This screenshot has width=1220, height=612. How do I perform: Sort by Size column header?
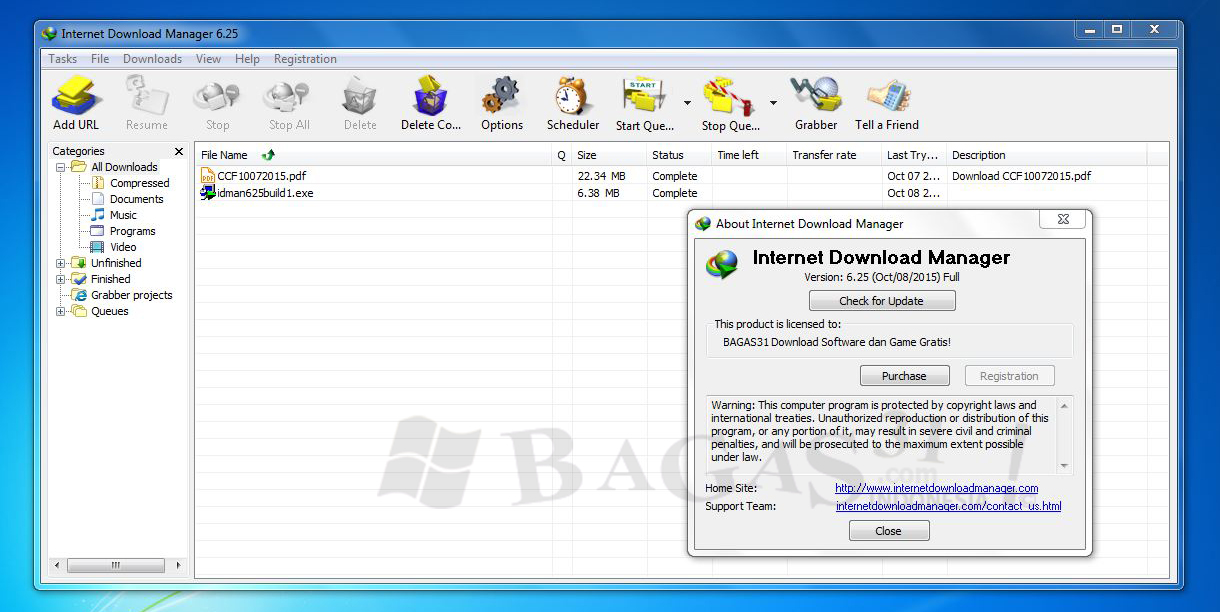pyautogui.click(x=609, y=155)
